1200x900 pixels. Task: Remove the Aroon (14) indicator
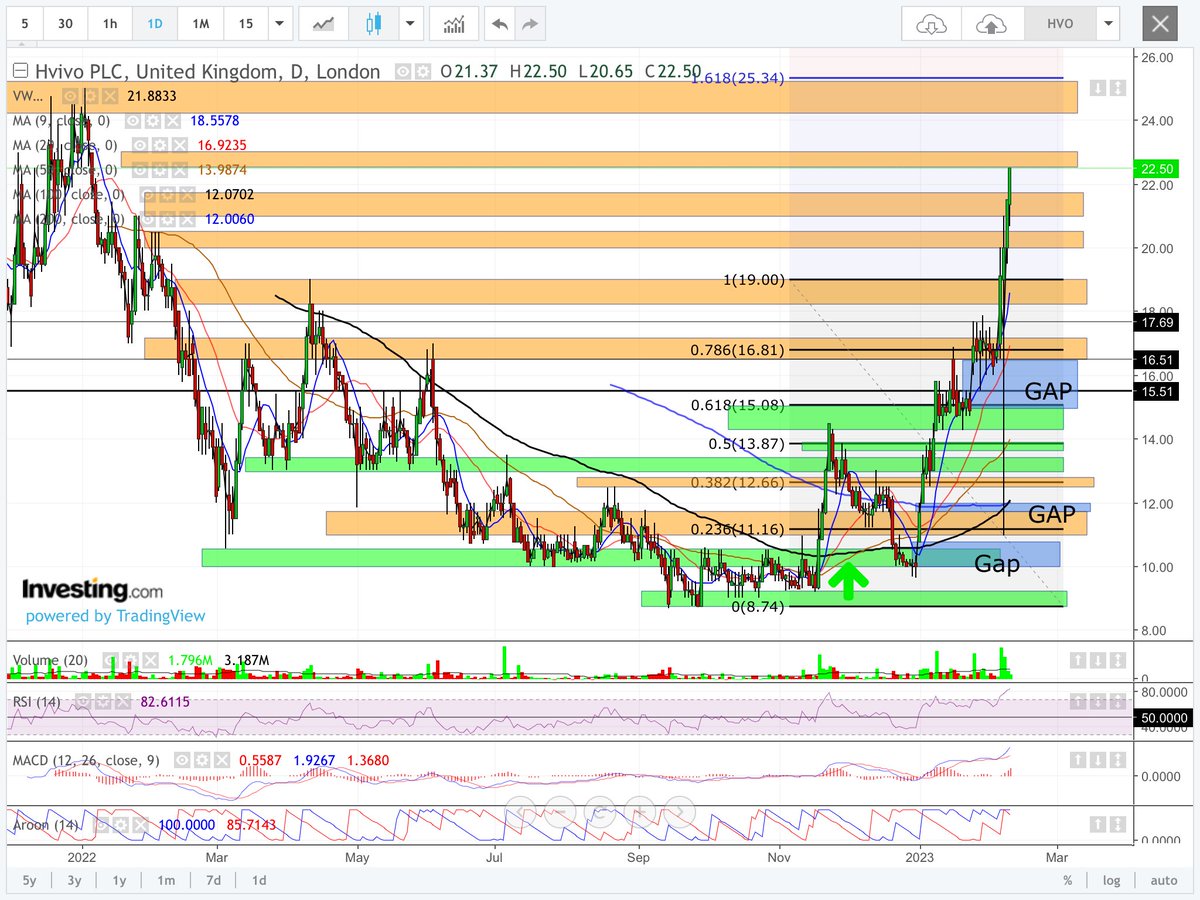coord(142,826)
